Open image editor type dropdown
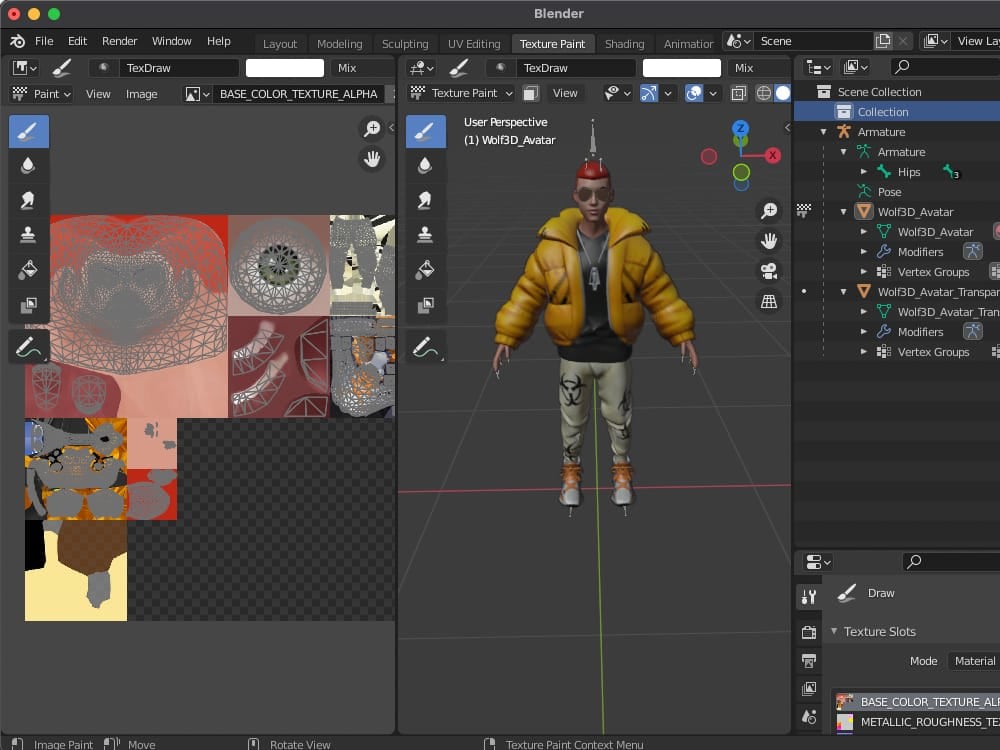 26,68
